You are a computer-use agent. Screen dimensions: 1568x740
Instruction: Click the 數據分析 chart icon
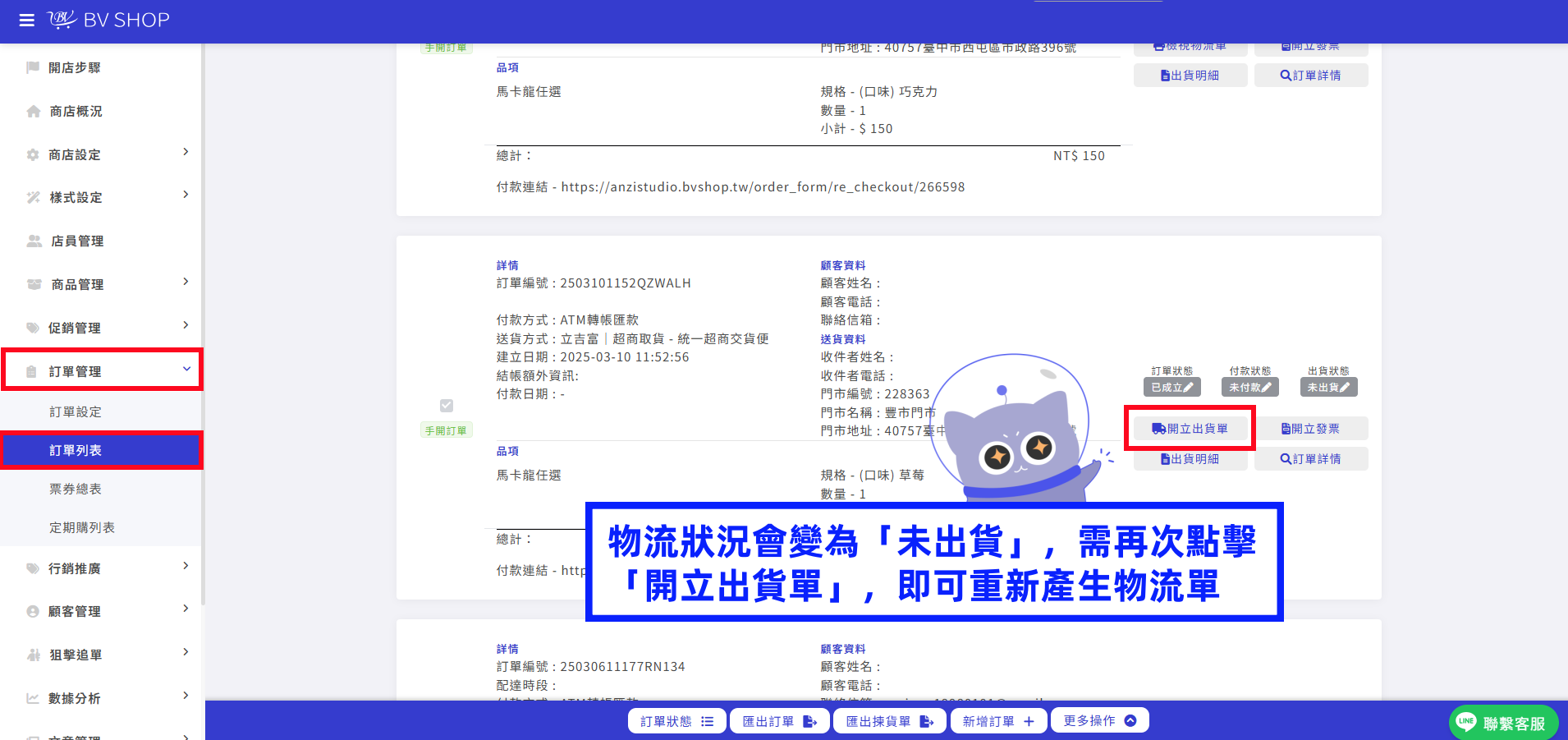[x=33, y=698]
